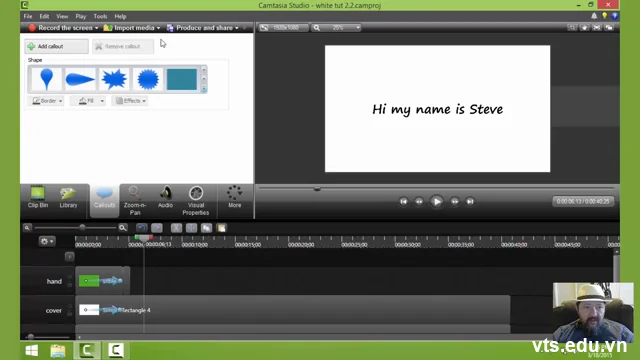Undo the last timeline action

click(x=142, y=227)
